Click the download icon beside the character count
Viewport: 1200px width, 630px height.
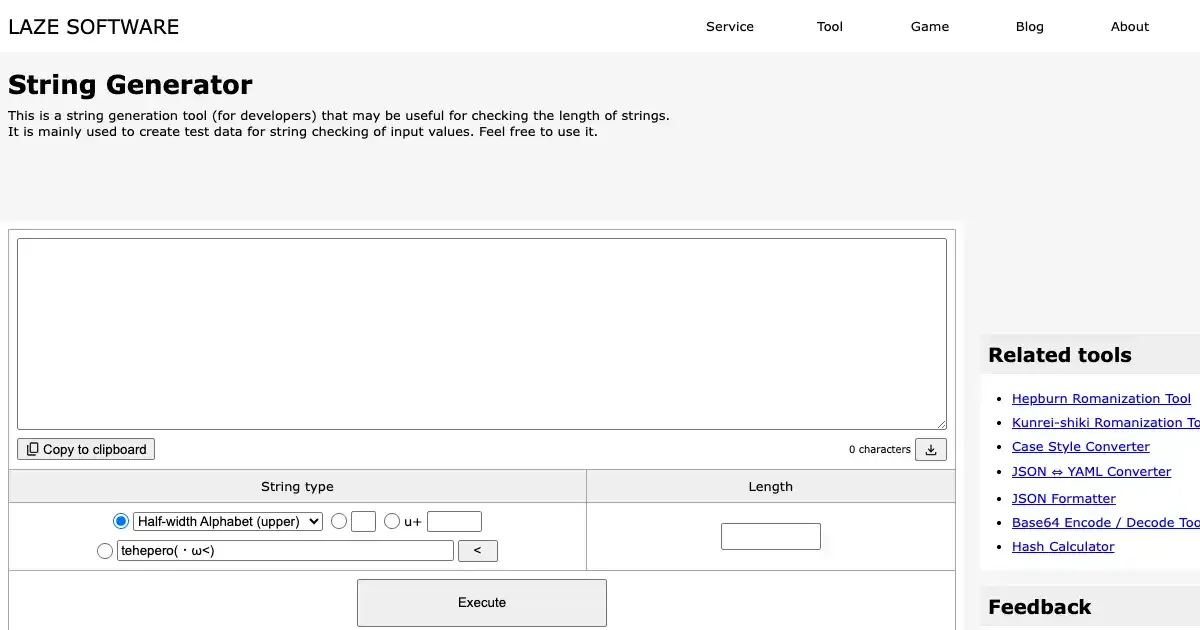point(930,450)
